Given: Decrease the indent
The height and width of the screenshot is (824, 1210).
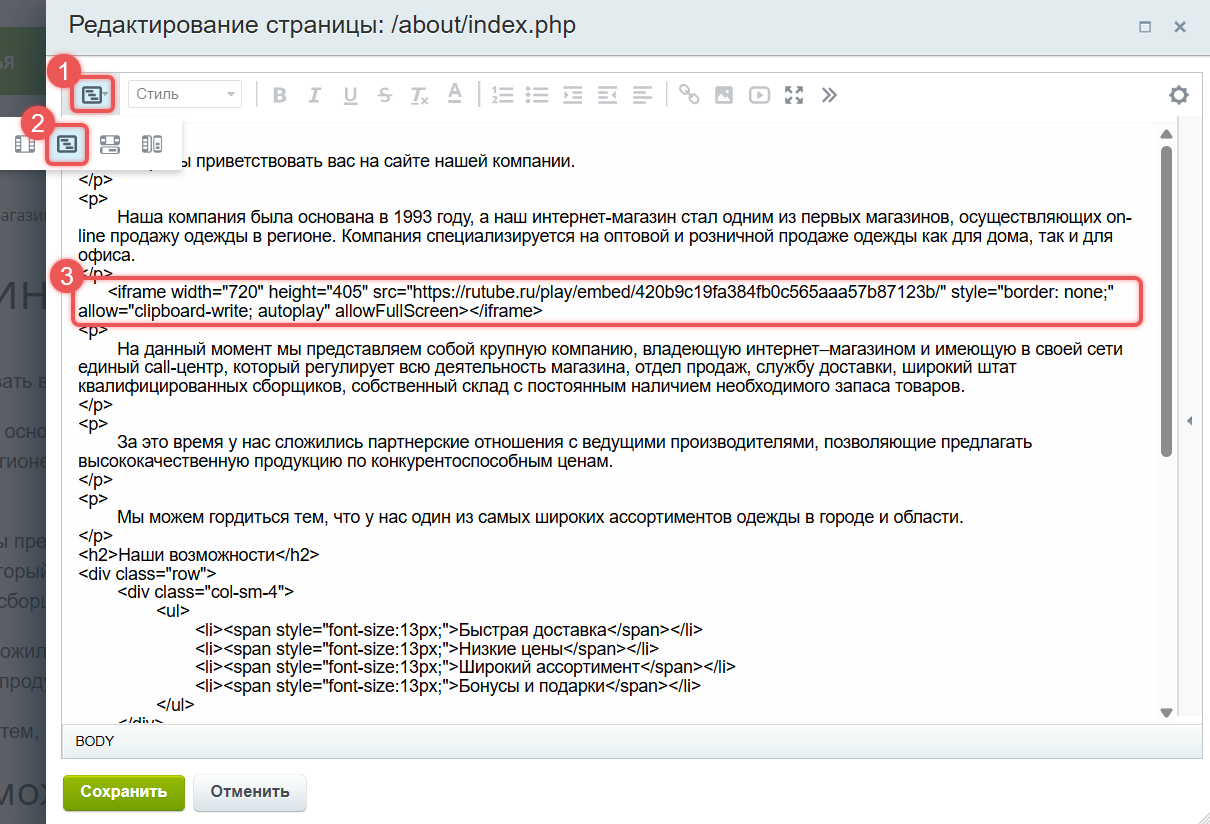Looking at the screenshot, I should (x=607, y=95).
